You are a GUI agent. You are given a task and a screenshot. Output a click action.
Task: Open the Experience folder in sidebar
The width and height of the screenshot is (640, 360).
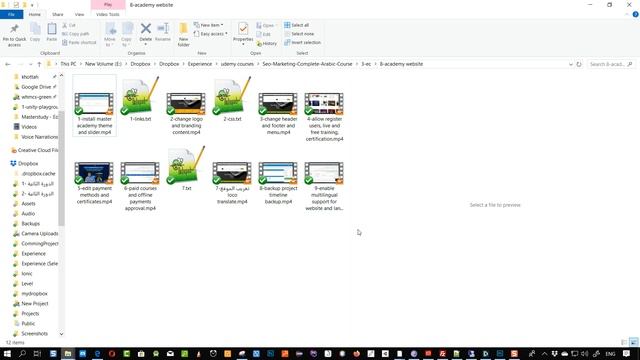33,253
